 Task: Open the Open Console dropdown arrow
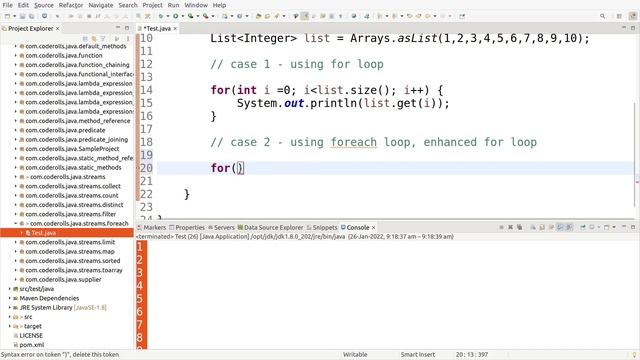[613, 227]
